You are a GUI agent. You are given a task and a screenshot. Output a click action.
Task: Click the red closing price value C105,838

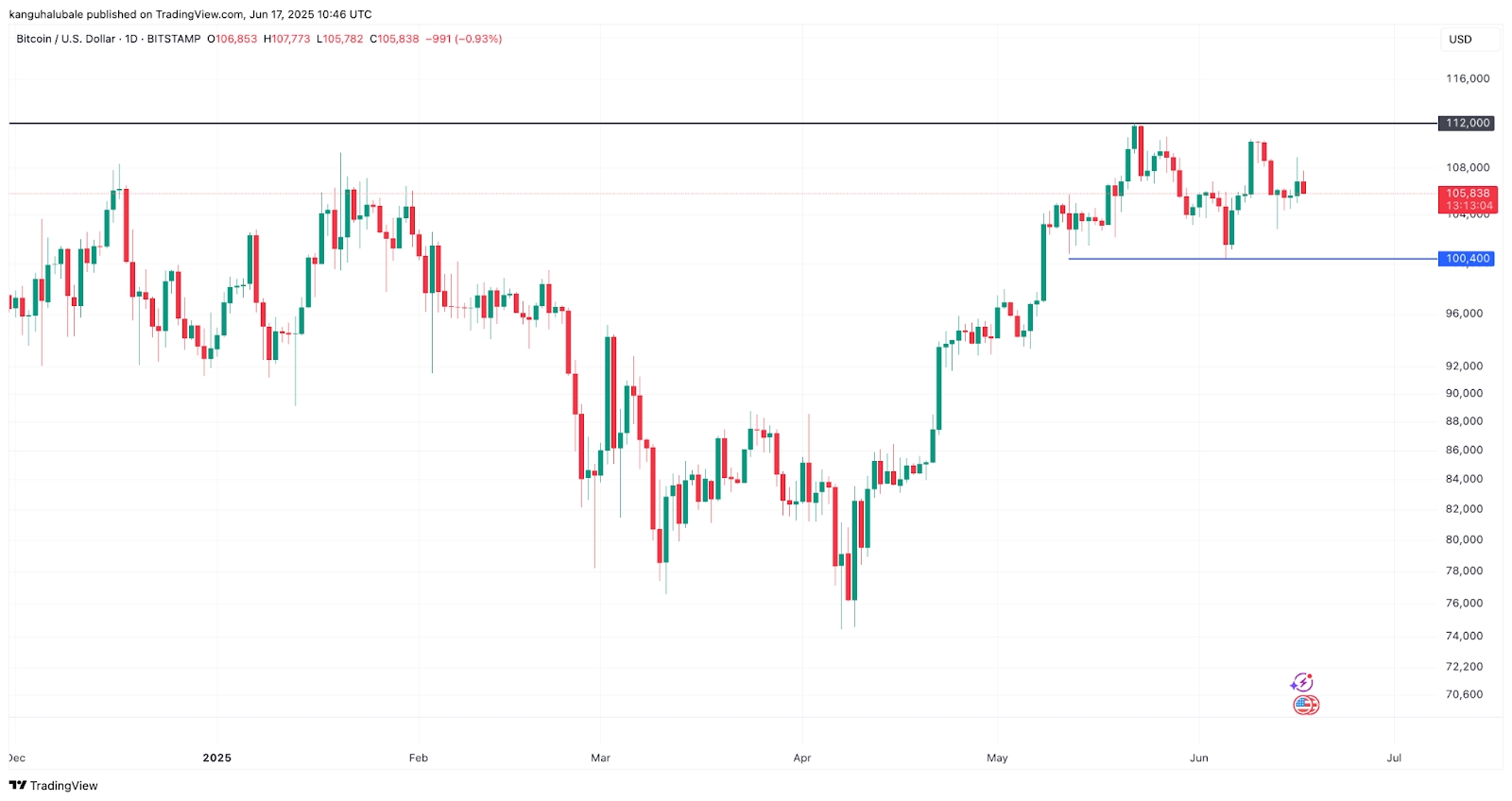394,40
